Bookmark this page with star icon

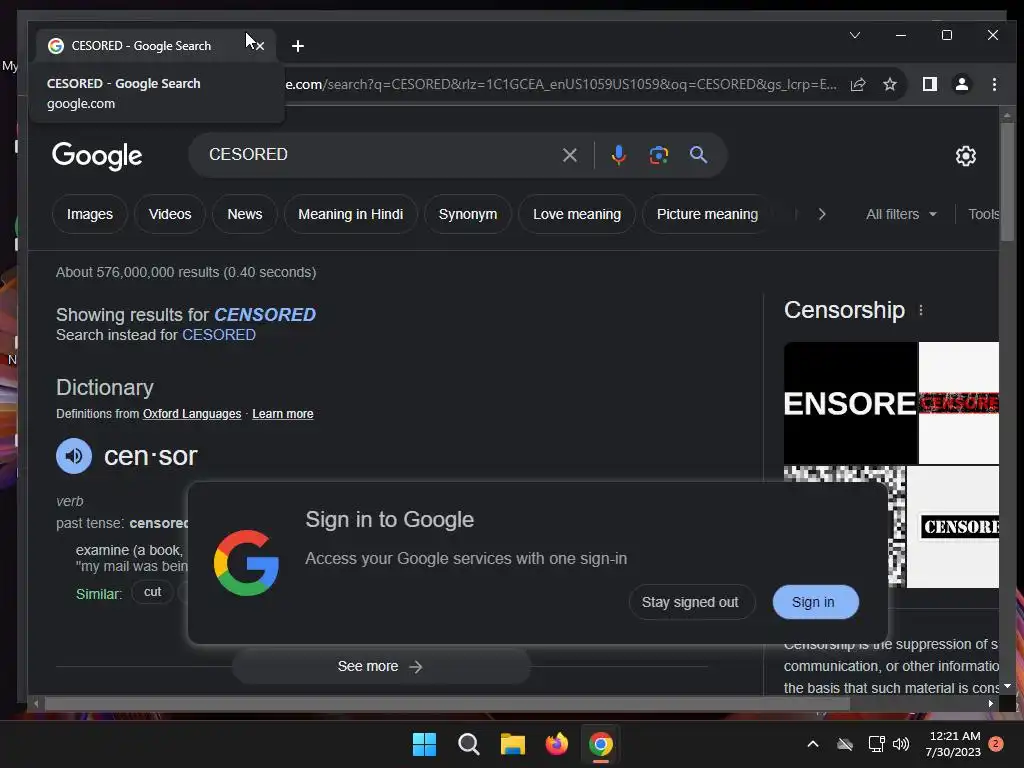tap(889, 84)
